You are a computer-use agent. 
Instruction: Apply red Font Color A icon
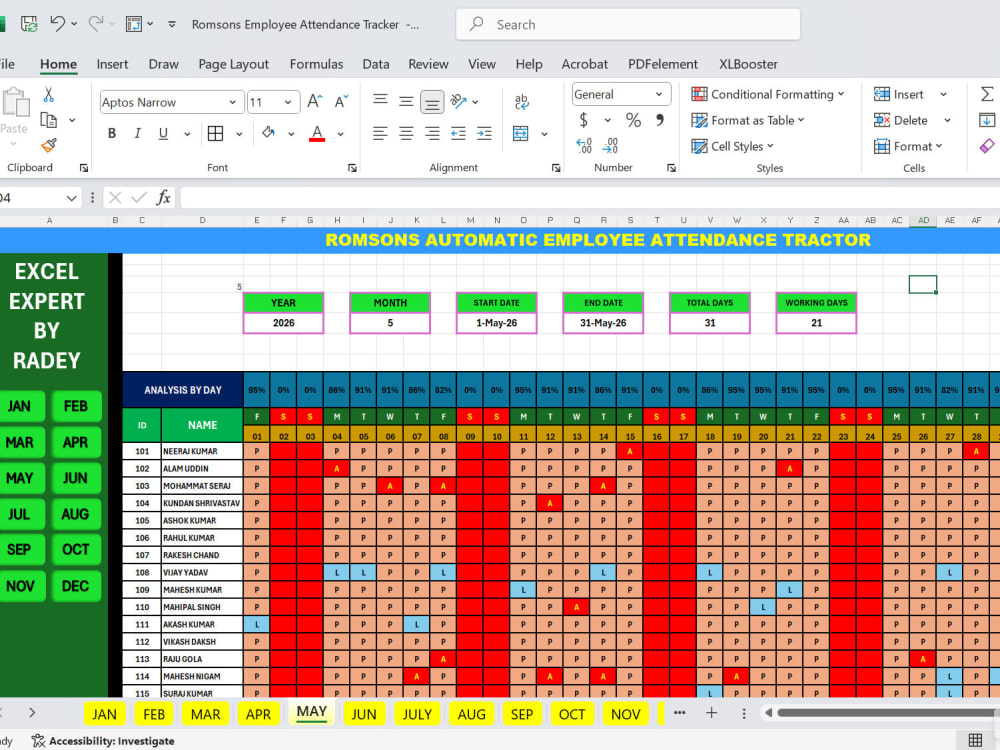click(317, 133)
